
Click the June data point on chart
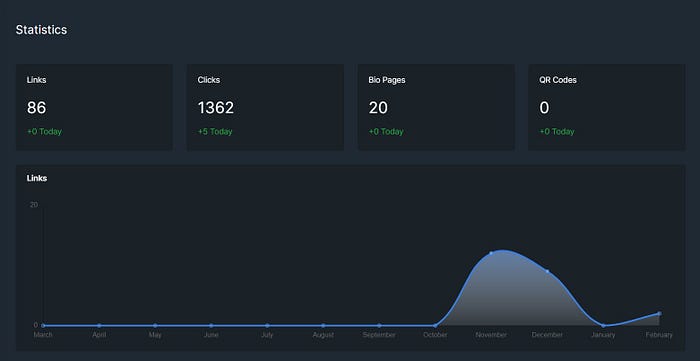pyautogui.click(x=211, y=325)
